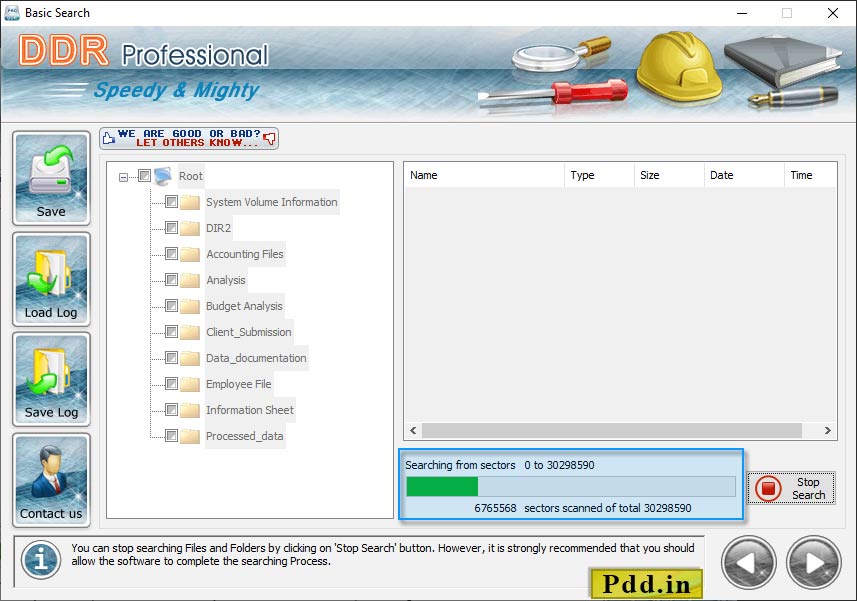This screenshot has width=857, height=601.
Task: Click the DIR2 folder icon
Action: pos(190,228)
